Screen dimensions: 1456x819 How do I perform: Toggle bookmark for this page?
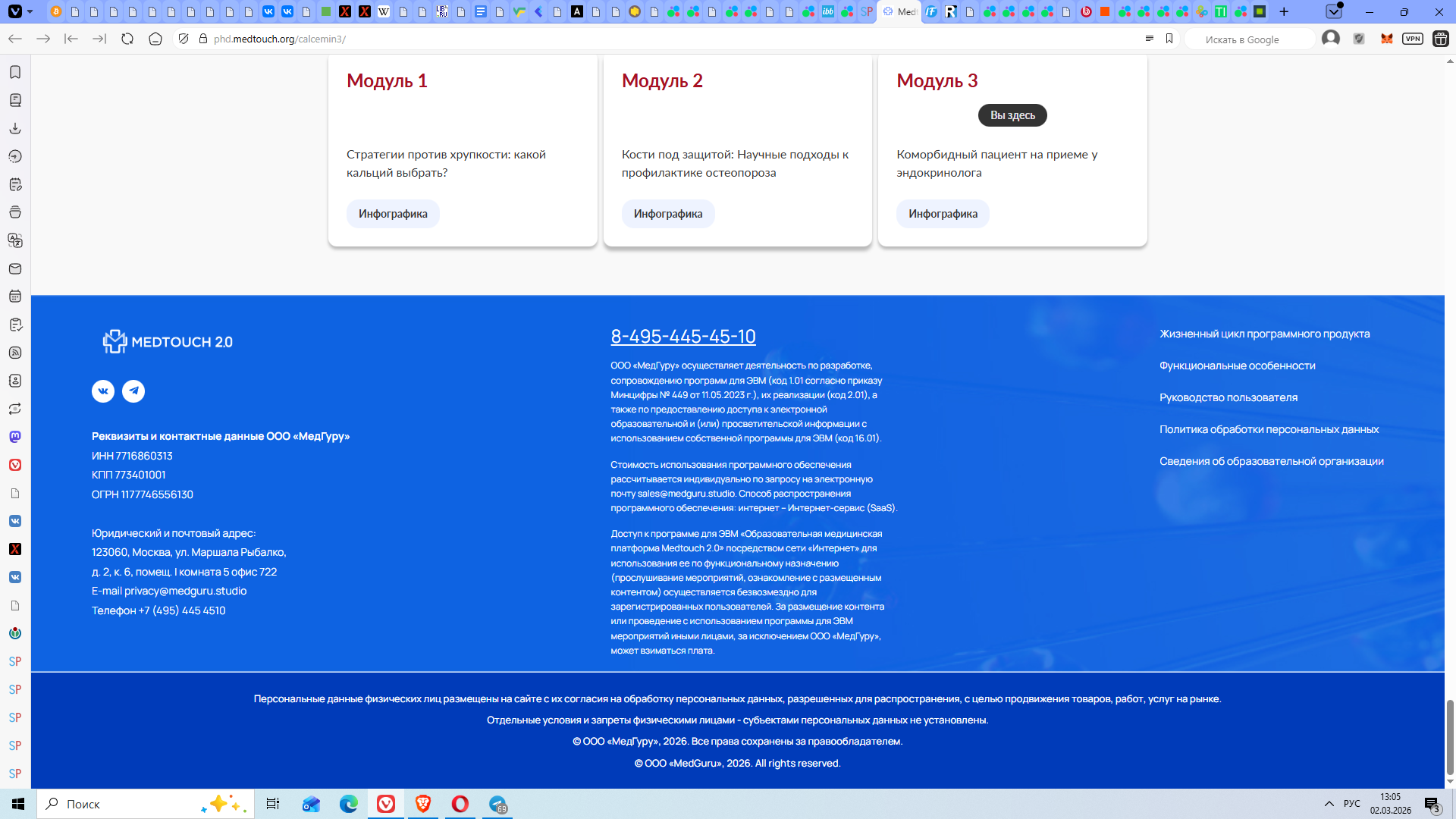click(1169, 39)
